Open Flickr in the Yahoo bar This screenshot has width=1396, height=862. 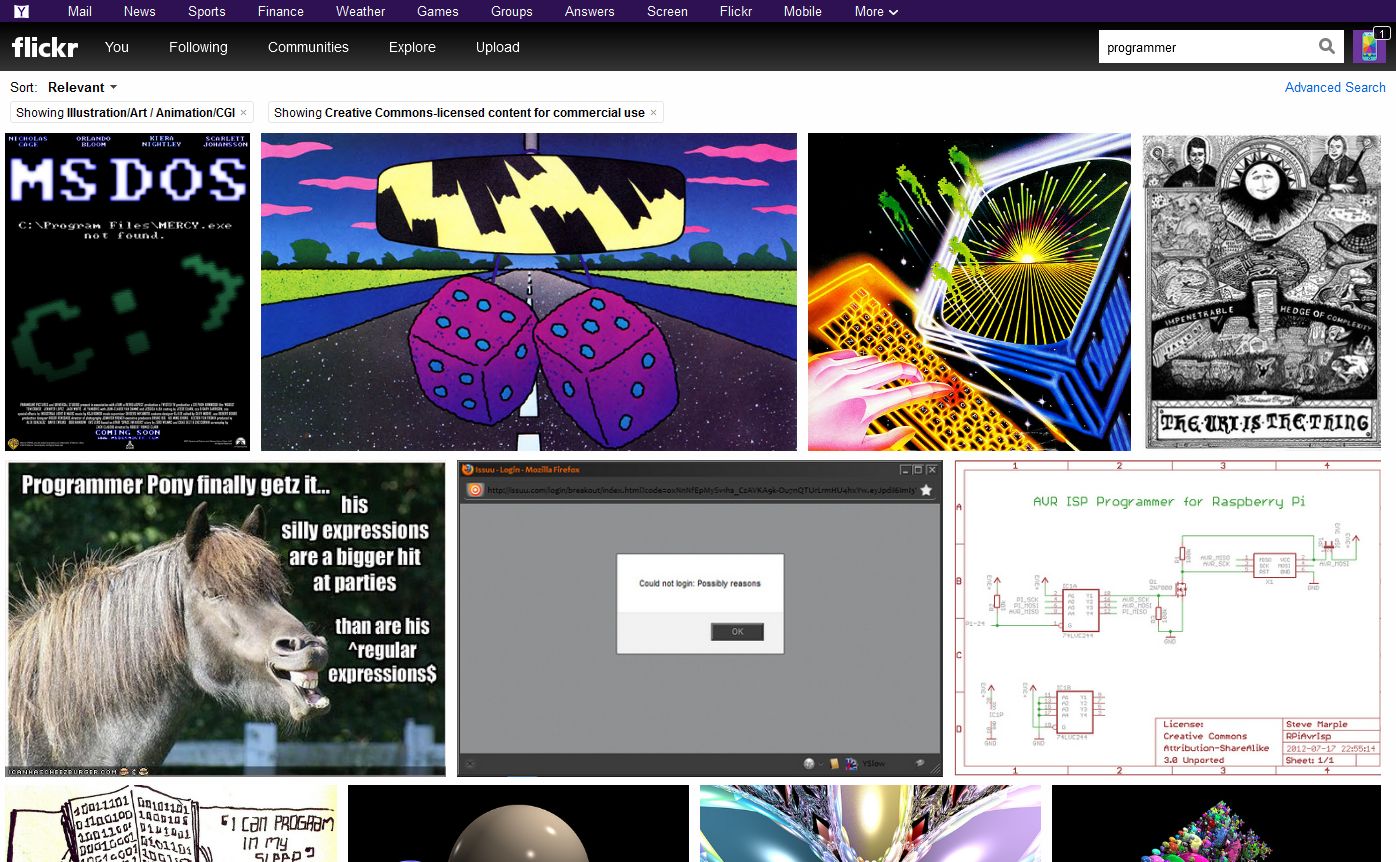[x=736, y=12]
